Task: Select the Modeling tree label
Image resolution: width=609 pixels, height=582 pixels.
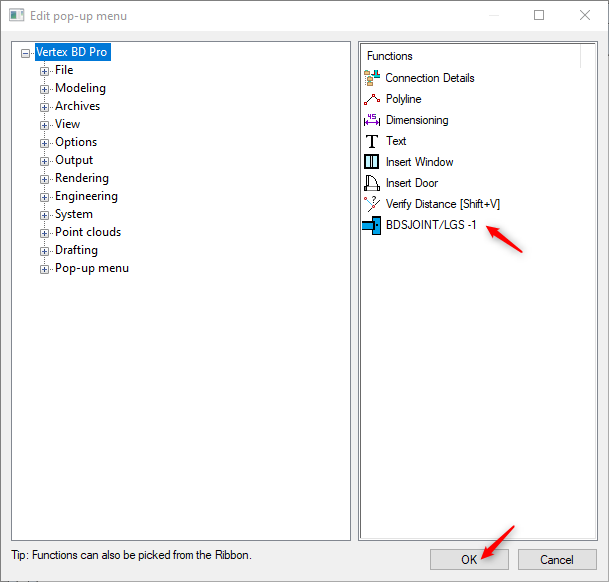Action: (80, 88)
